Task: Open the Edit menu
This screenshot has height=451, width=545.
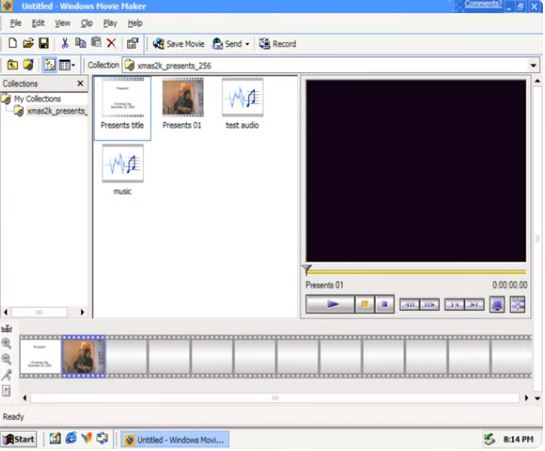Action: (x=38, y=23)
